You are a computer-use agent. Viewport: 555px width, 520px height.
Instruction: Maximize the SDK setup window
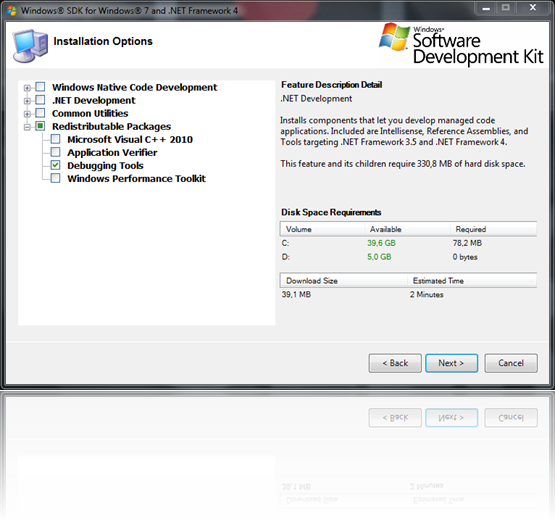505,8
